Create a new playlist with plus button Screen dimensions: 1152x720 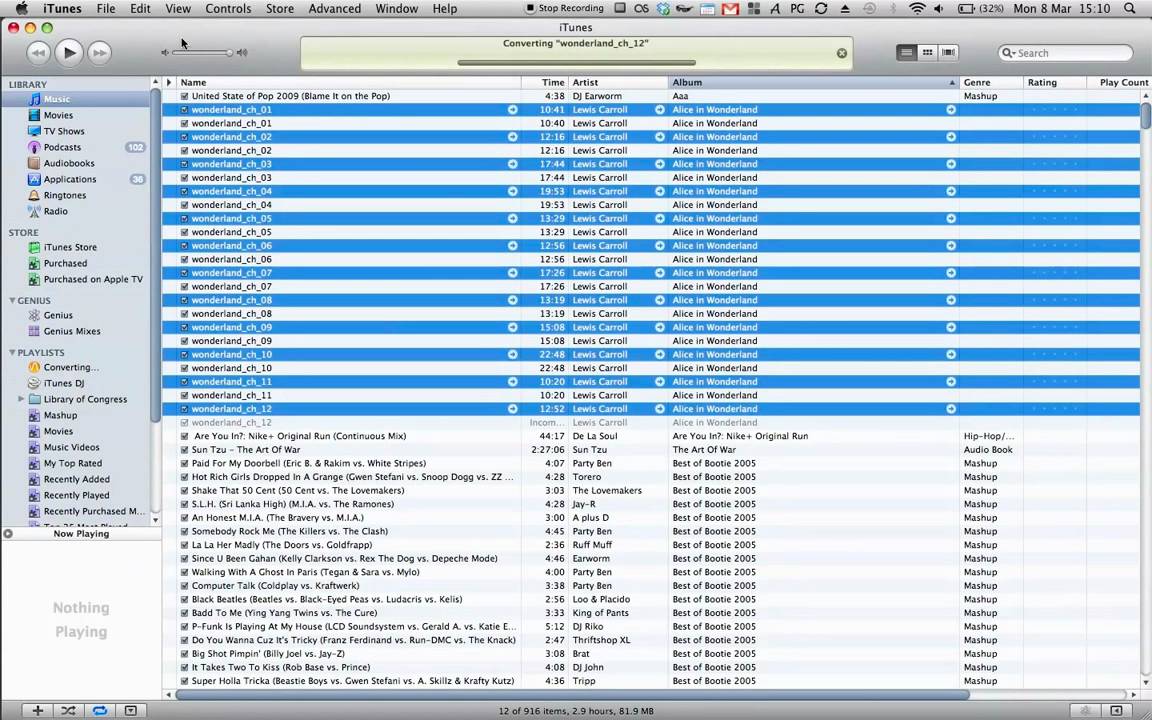pos(37,710)
